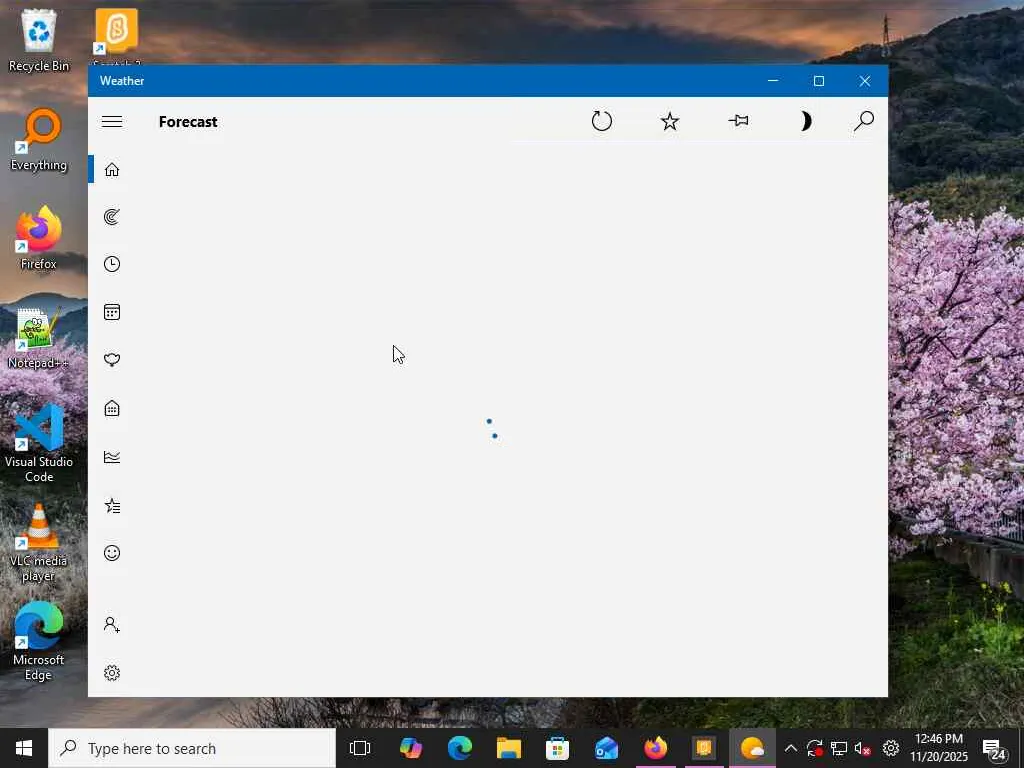Maximize the Weather window
This screenshot has height=768, width=1024.
click(819, 81)
